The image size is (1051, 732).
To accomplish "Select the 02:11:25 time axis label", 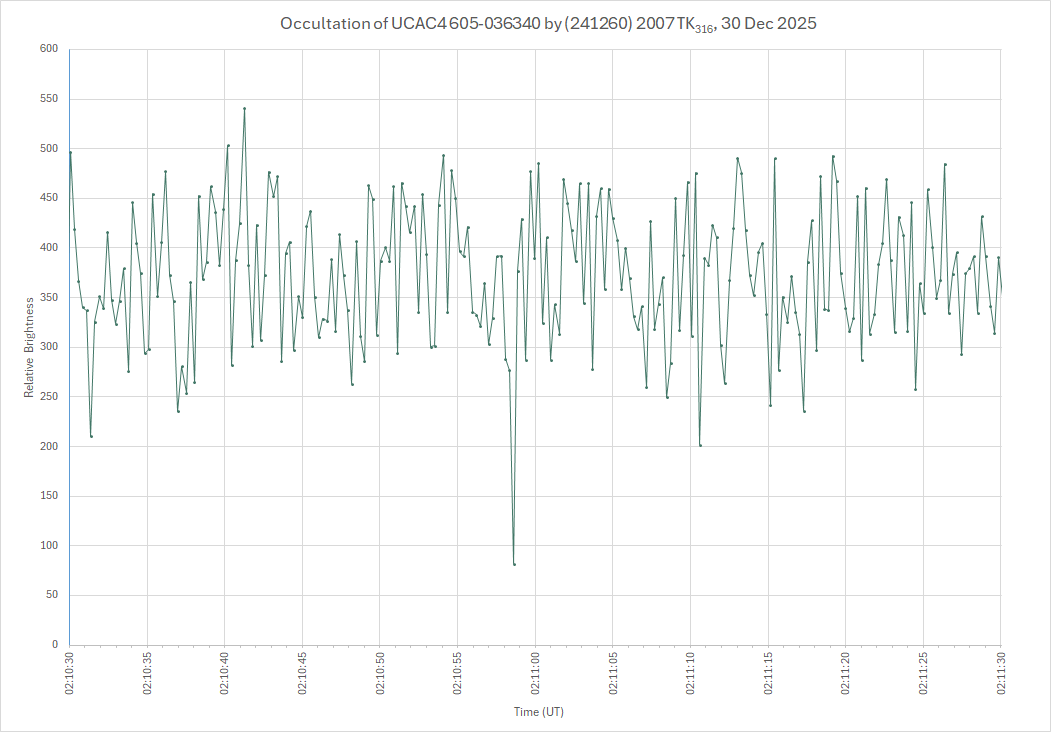I will tap(923, 675).
